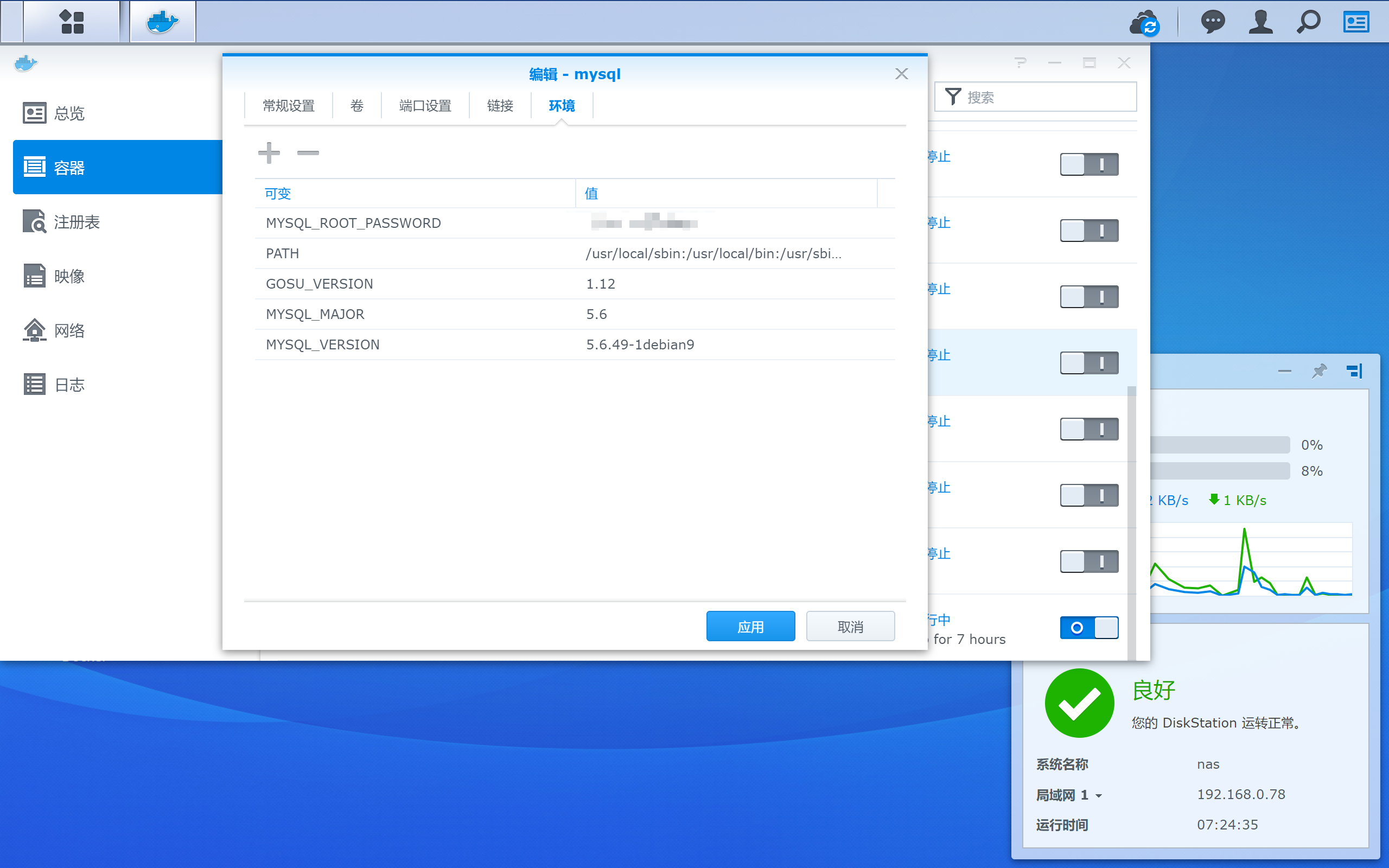
Task: Open the Docker window help icon
Action: 1020,62
